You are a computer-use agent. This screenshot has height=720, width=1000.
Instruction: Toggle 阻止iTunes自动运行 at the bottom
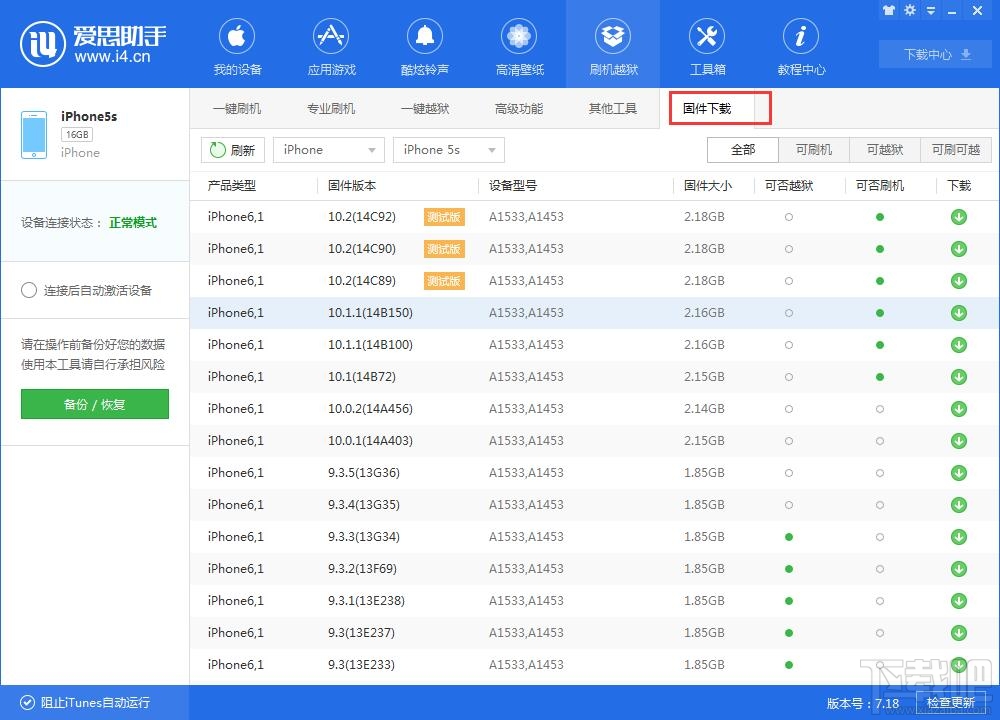tap(12, 702)
